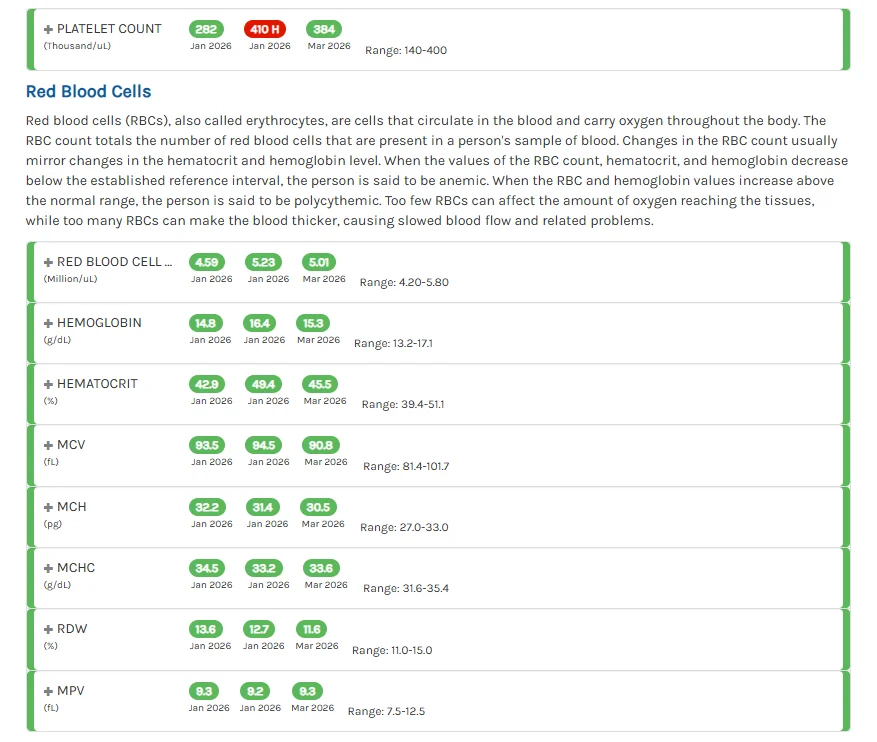Image resolution: width=877 pixels, height=742 pixels.
Task: Click the HEMATOCRIT test name
Action: pyautogui.click(x=97, y=384)
